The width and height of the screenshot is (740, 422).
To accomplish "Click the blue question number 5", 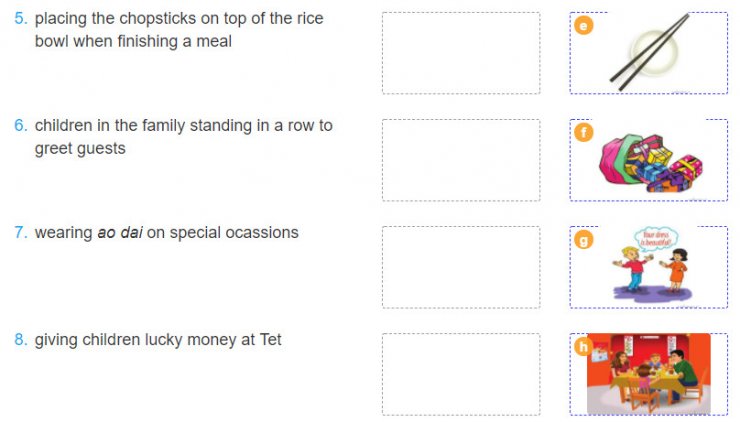I will 20,19.
